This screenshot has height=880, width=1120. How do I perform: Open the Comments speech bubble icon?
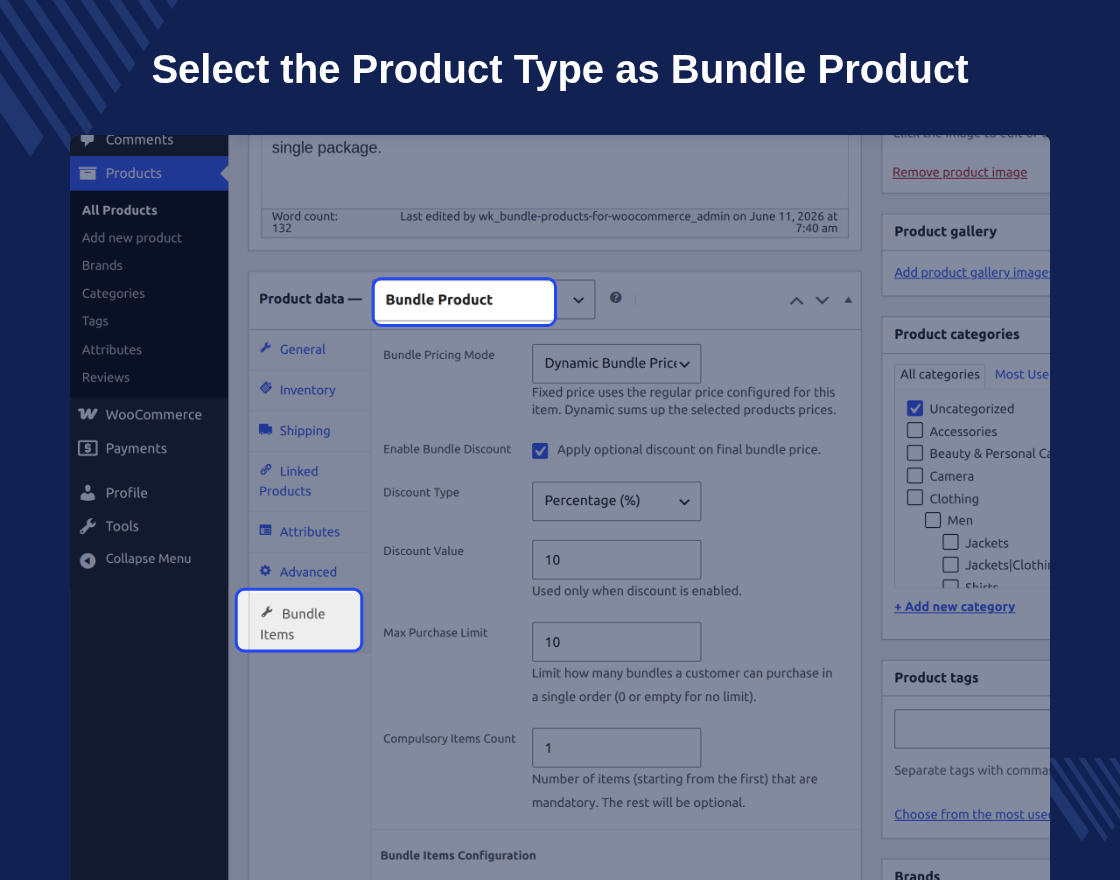tap(87, 139)
